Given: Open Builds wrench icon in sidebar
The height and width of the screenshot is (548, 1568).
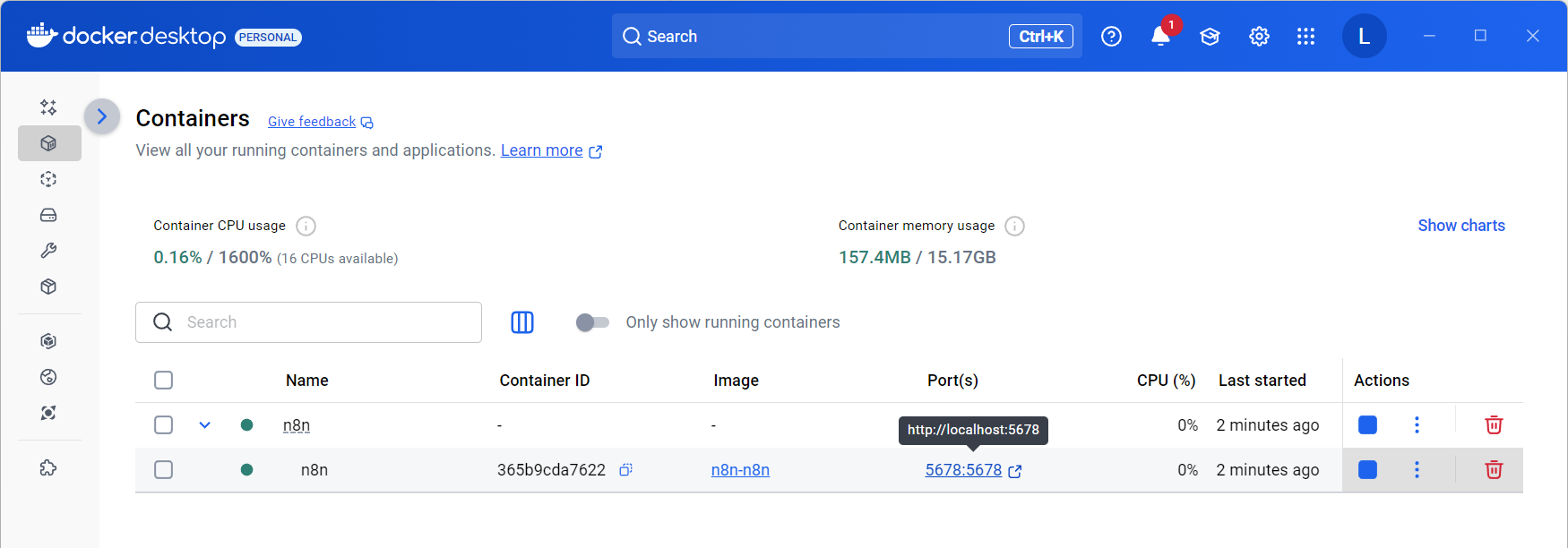Looking at the screenshot, I should tap(48, 251).
